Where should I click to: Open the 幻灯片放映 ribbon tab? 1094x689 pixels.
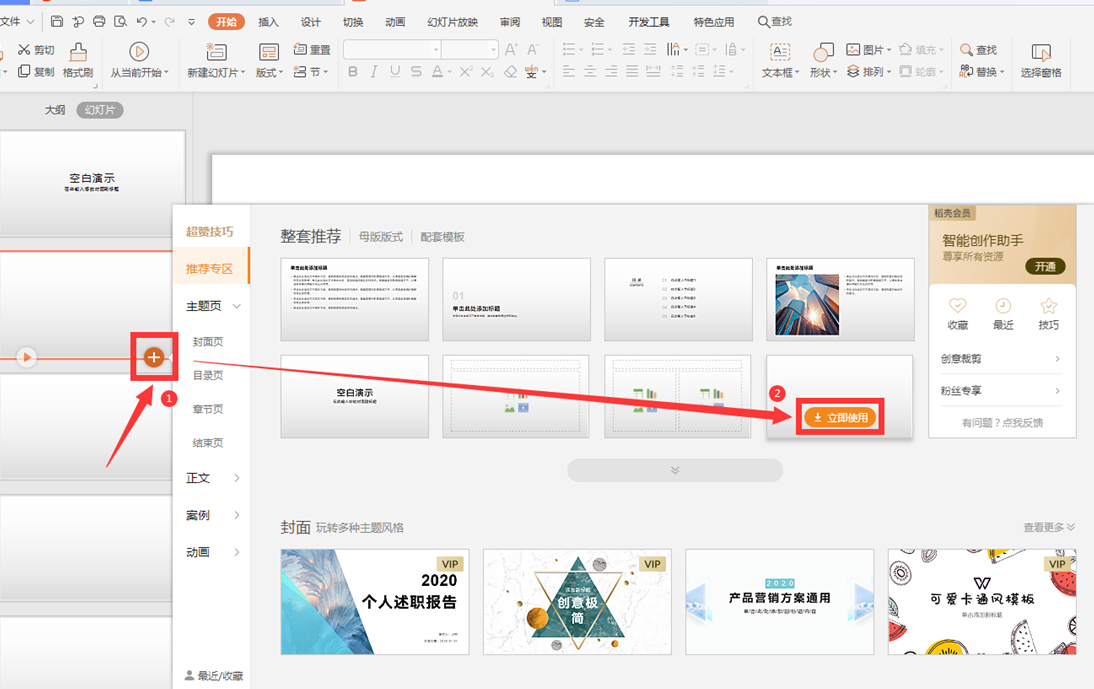(x=453, y=22)
